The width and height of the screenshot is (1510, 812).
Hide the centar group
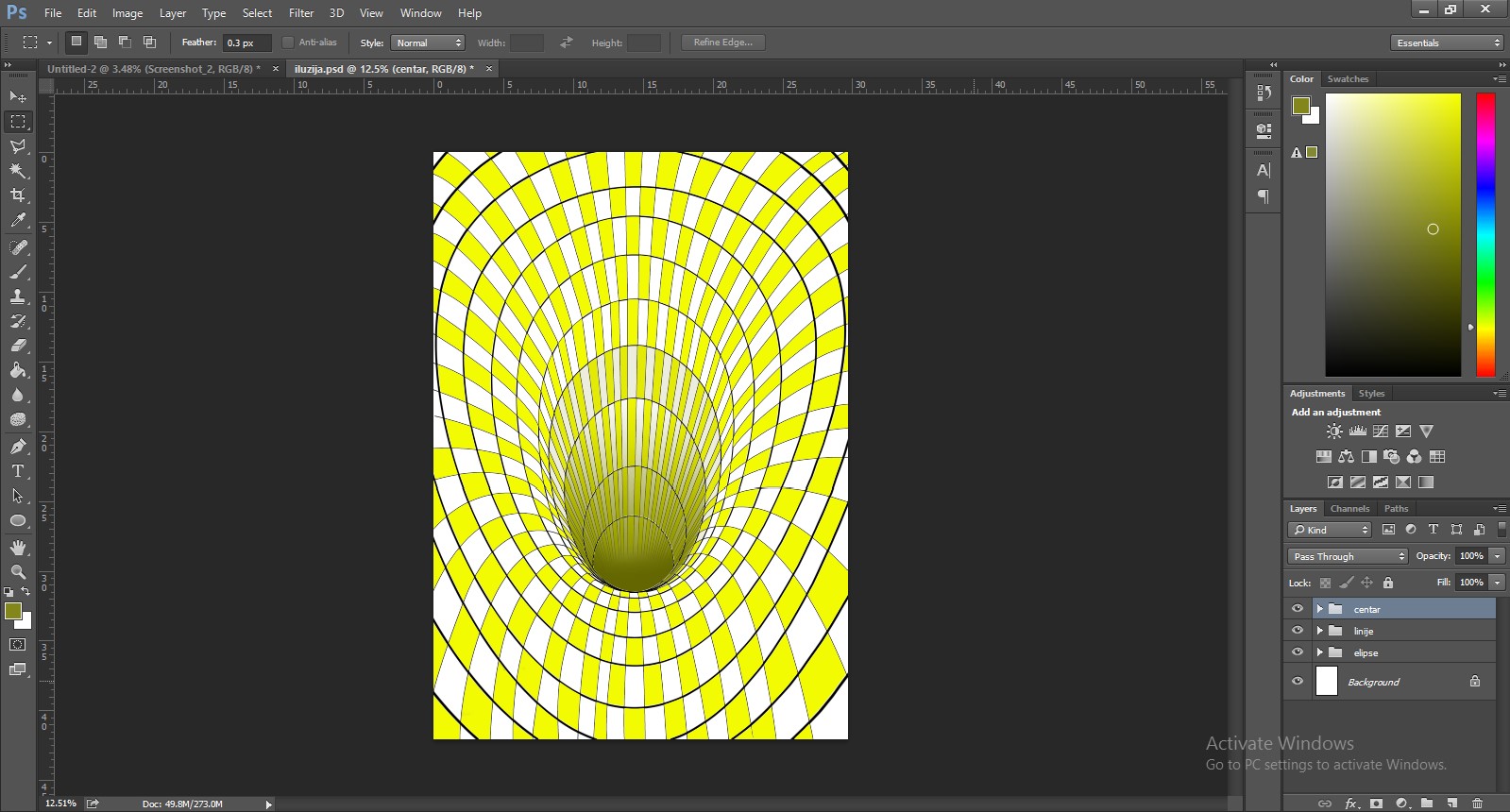point(1298,609)
